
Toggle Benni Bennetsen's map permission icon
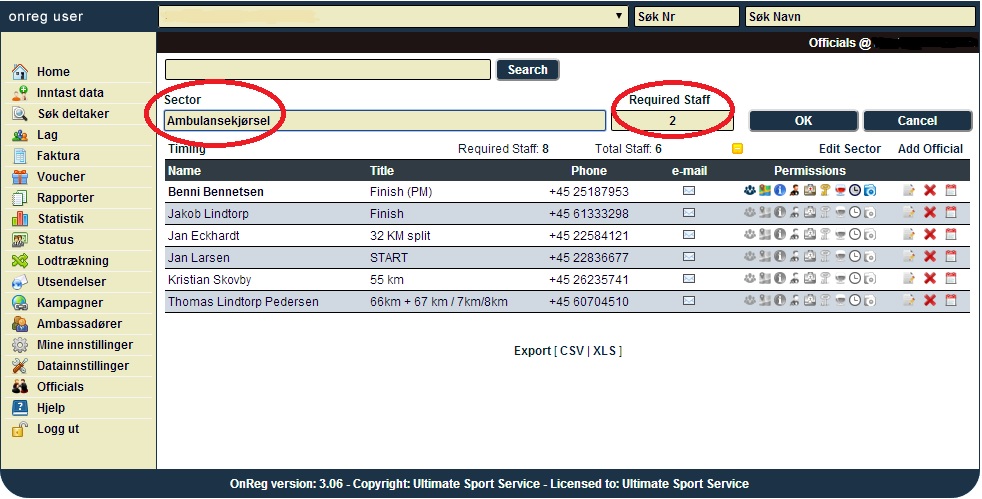tap(765, 190)
